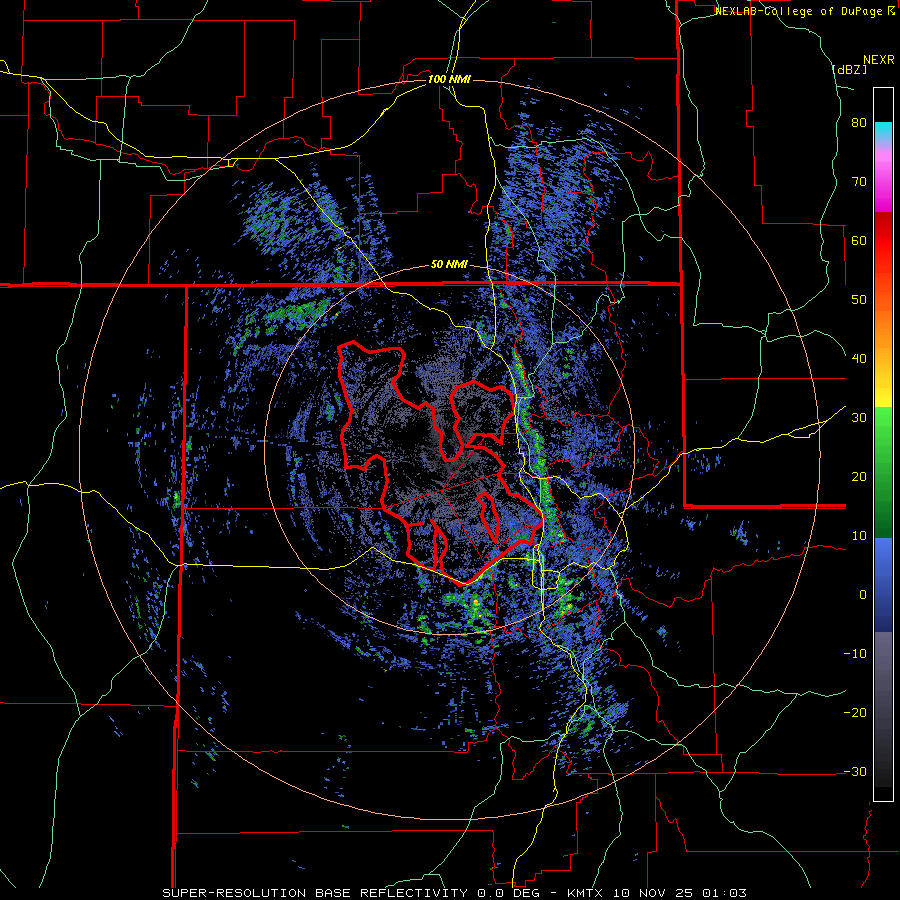Click the 10 value on dBZ scale
Screen dimensions: 900x900
coord(859,536)
